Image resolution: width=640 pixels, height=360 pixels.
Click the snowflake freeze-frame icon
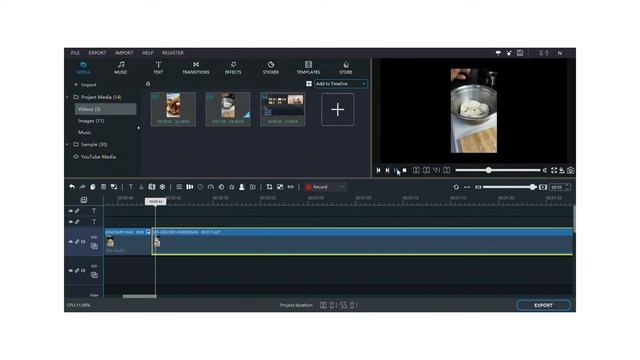(x=162, y=187)
